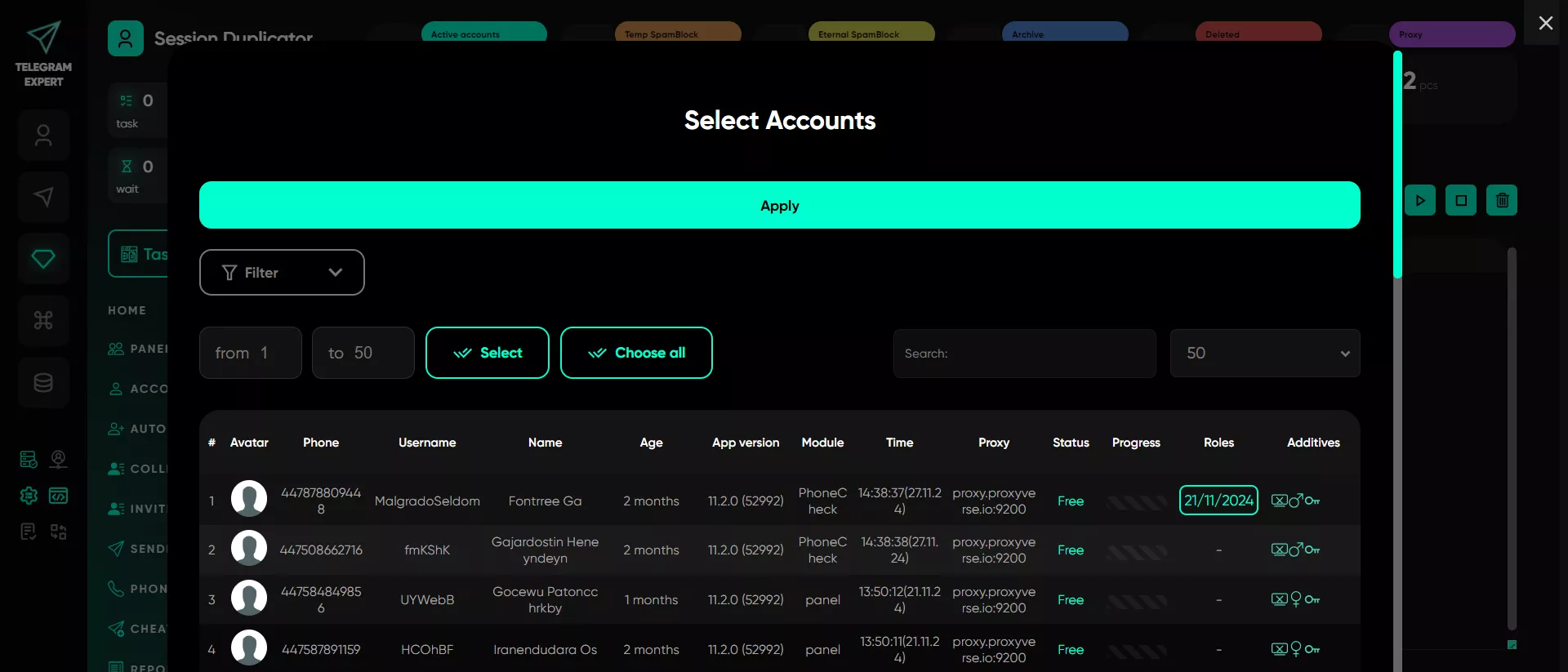
Task: Sort by the Status column header
Action: [1071, 443]
